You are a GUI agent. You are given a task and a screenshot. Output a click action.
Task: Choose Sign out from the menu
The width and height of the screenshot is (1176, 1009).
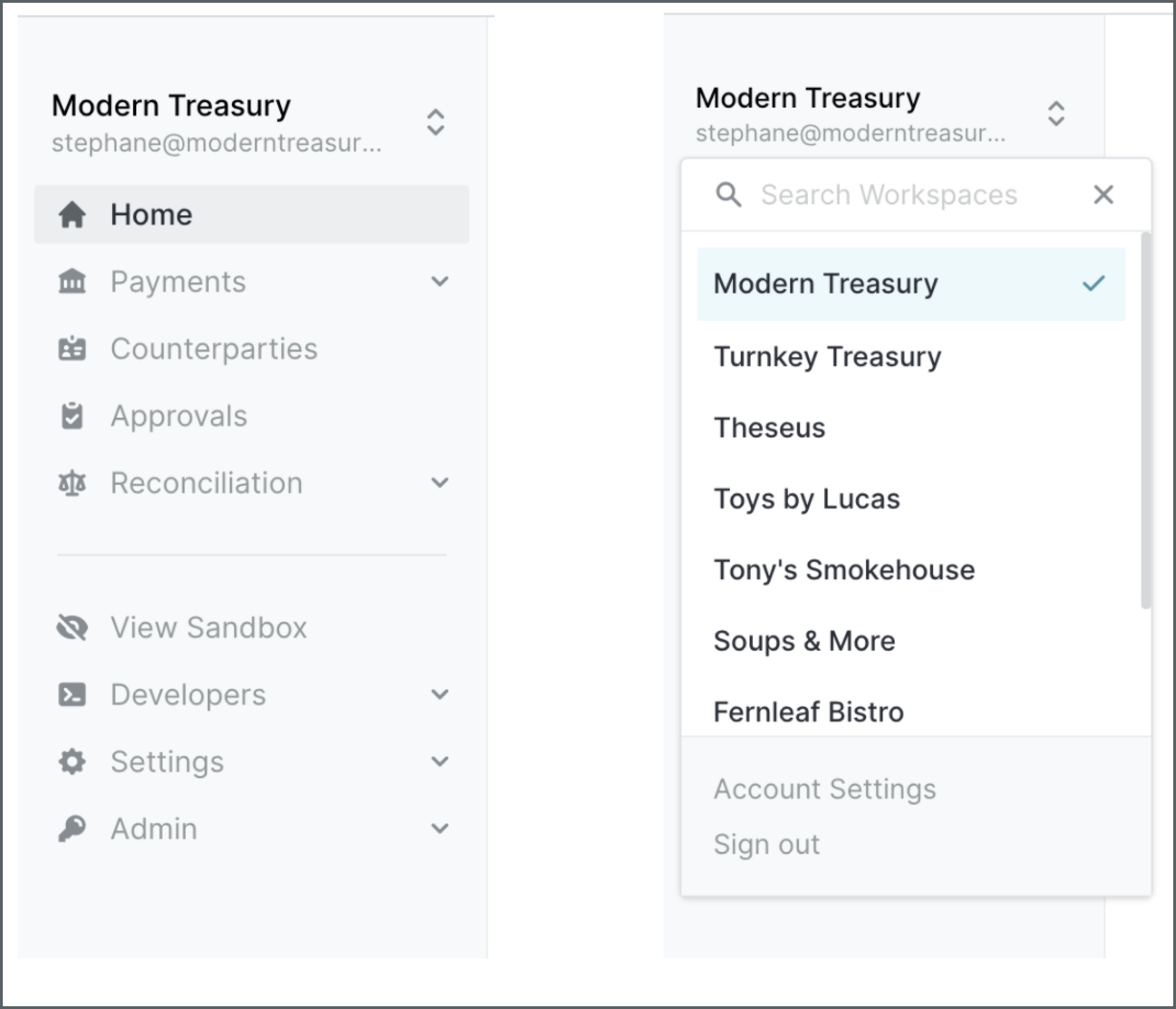(767, 844)
